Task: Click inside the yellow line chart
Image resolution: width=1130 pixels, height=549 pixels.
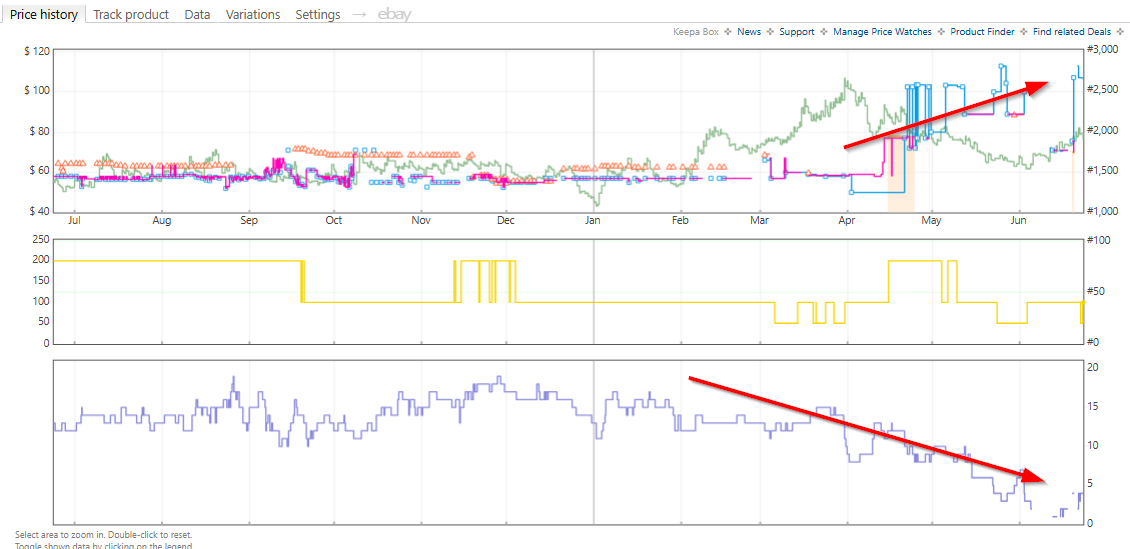Action: 569,291
